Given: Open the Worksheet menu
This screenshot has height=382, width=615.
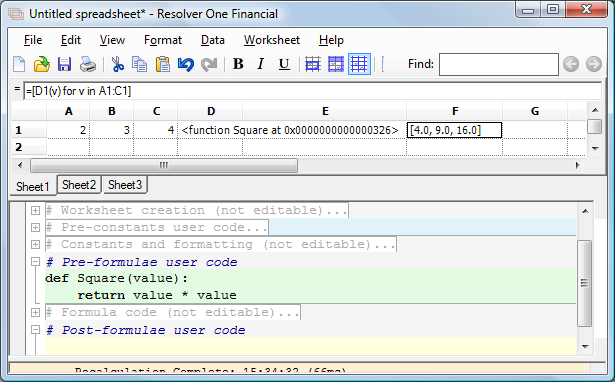Looking at the screenshot, I should tap(272, 40).
